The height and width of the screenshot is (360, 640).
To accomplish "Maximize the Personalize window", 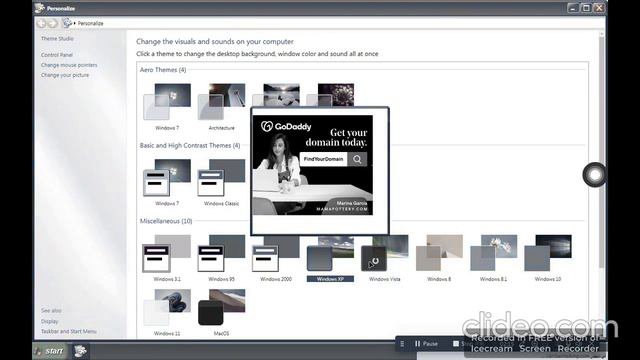I will (x=586, y=8).
